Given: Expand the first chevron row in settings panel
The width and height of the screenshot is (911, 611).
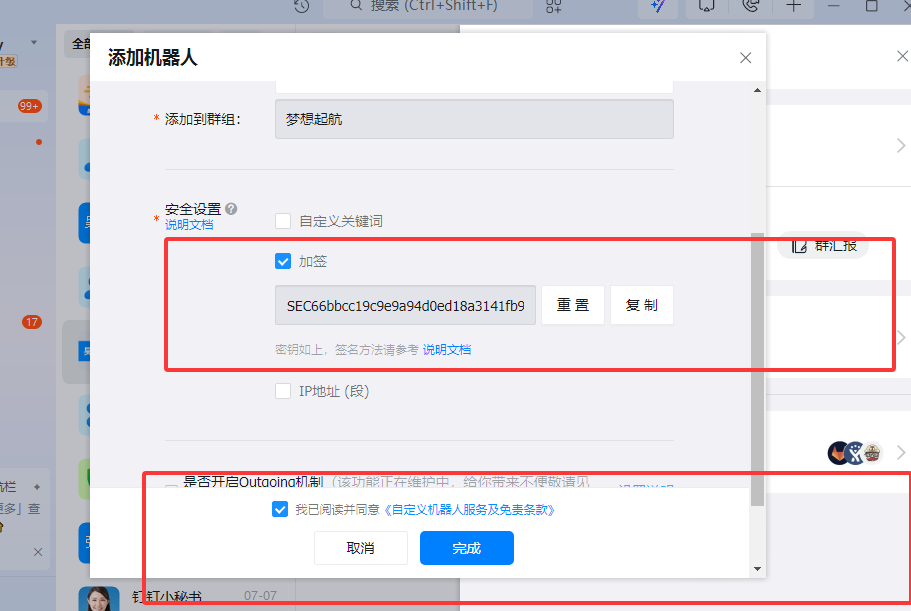Looking at the screenshot, I should (x=901, y=145).
